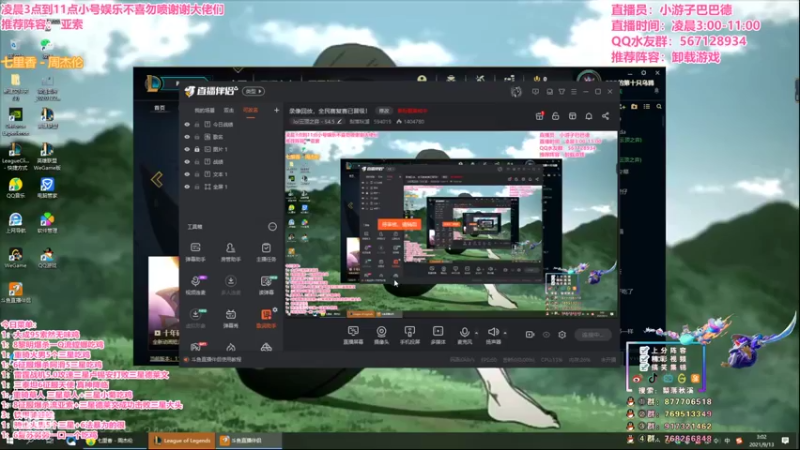Screen dimensions: 800x450
Task: Open the orange highlighted assistant tool
Action: coord(266,318)
